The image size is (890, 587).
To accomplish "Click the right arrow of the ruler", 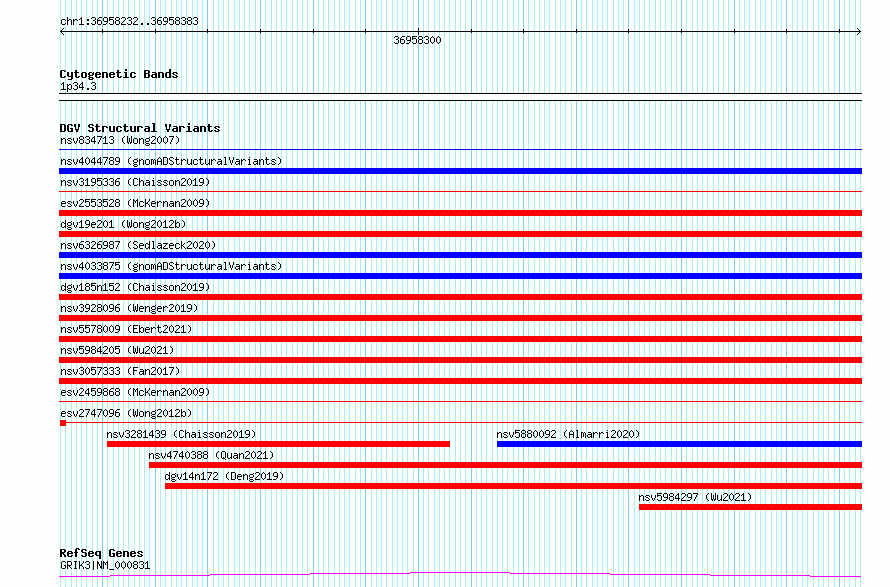I will click(859, 32).
